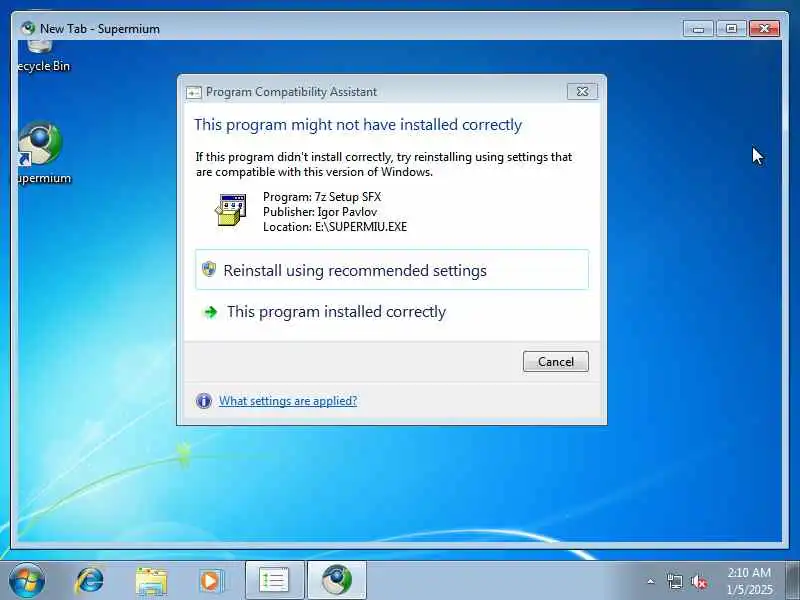Cancel the Program Compatibility Assistant dialog

point(556,361)
